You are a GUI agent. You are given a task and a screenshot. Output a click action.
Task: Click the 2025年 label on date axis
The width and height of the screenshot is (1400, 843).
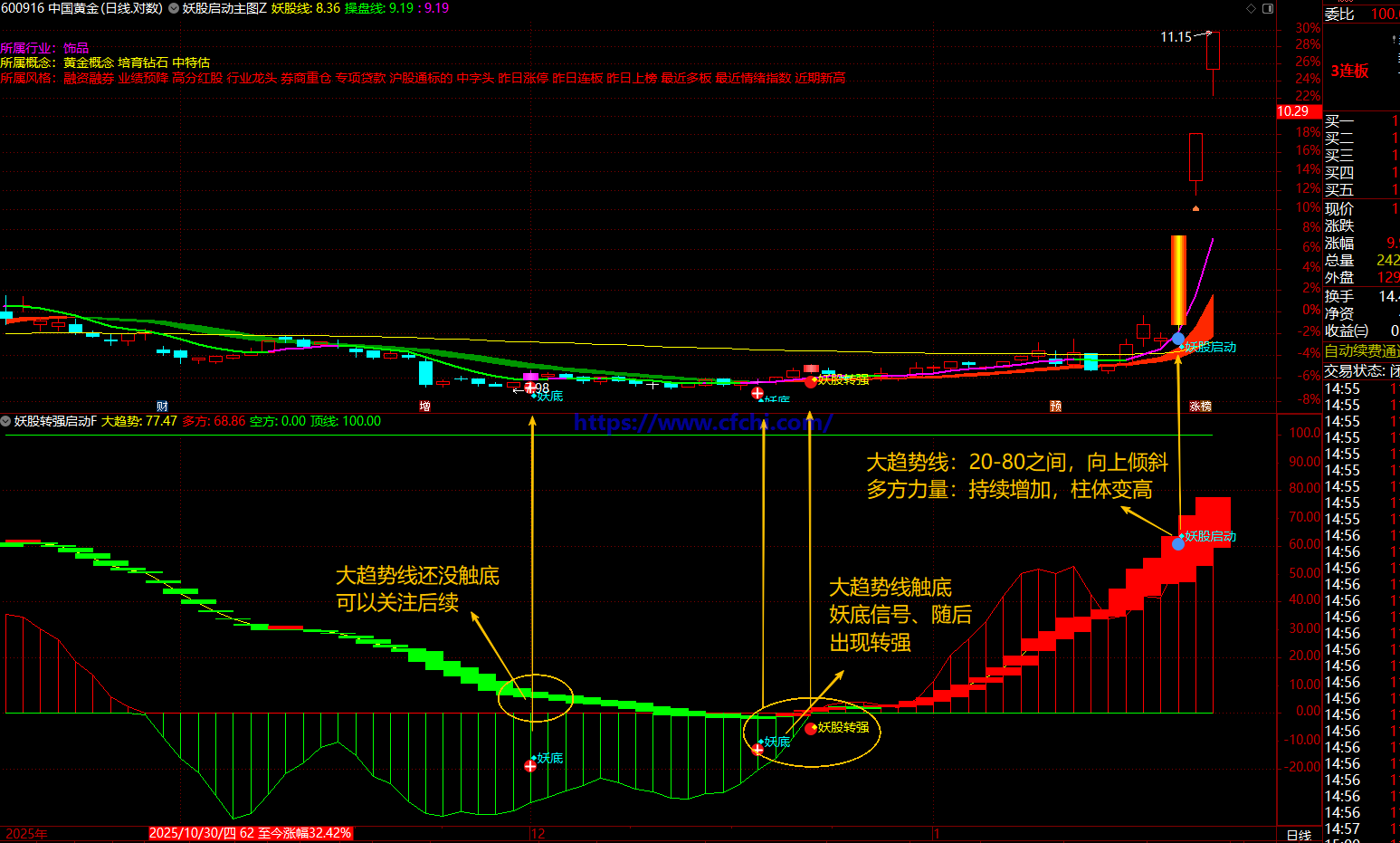[x=27, y=834]
